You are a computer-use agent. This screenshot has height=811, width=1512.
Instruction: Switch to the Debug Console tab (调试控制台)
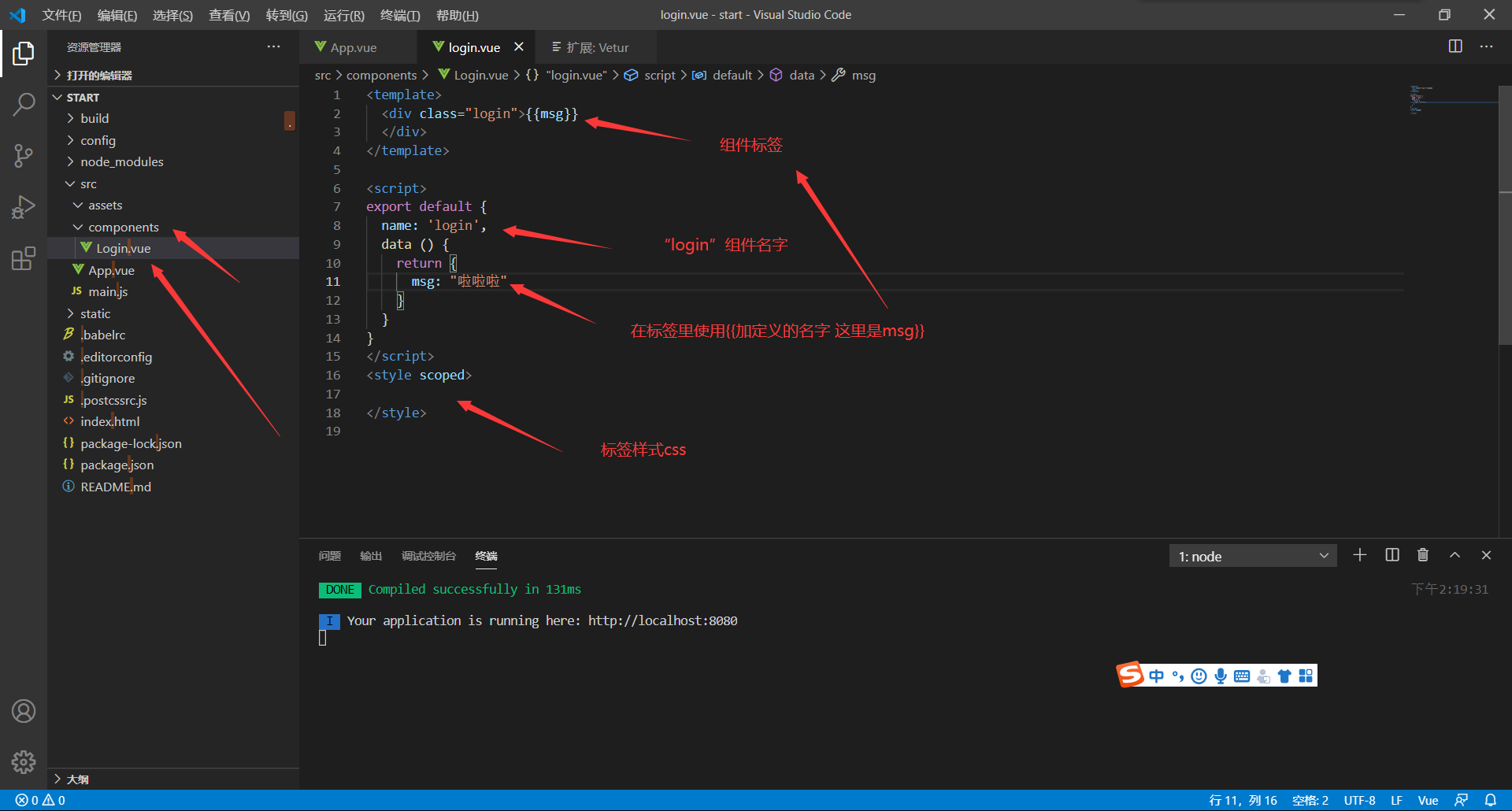tap(428, 556)
